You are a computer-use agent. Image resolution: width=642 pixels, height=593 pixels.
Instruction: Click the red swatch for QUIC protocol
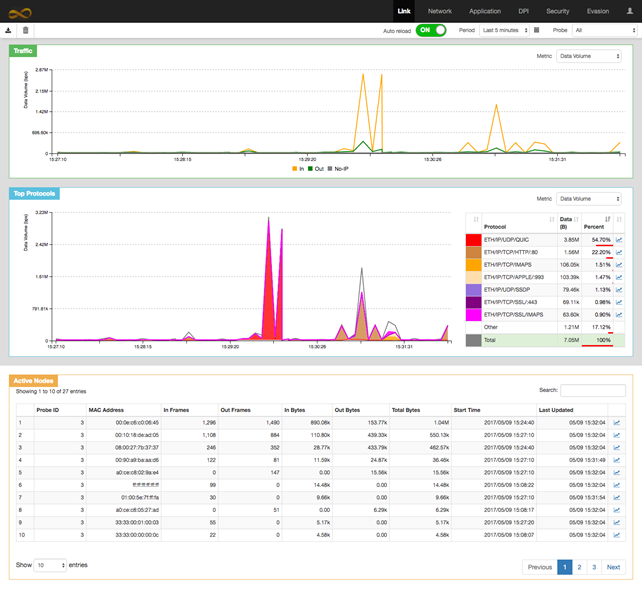tap(473, 240)
